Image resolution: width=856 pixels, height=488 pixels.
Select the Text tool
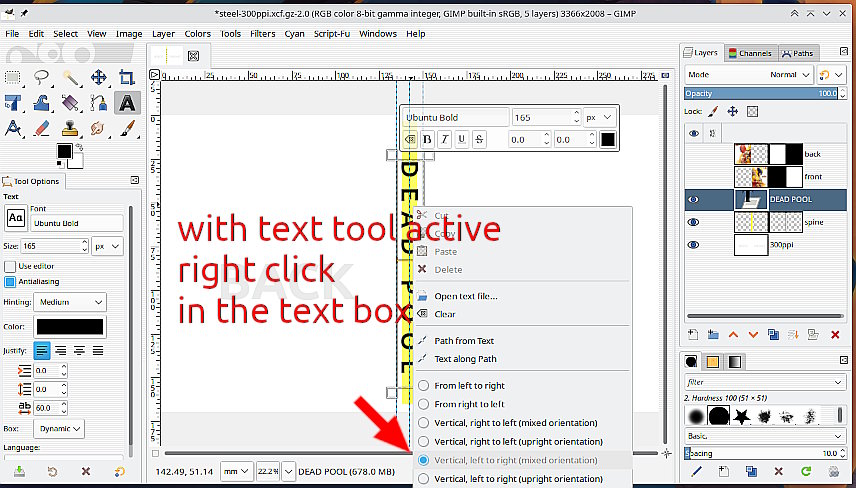127,103
